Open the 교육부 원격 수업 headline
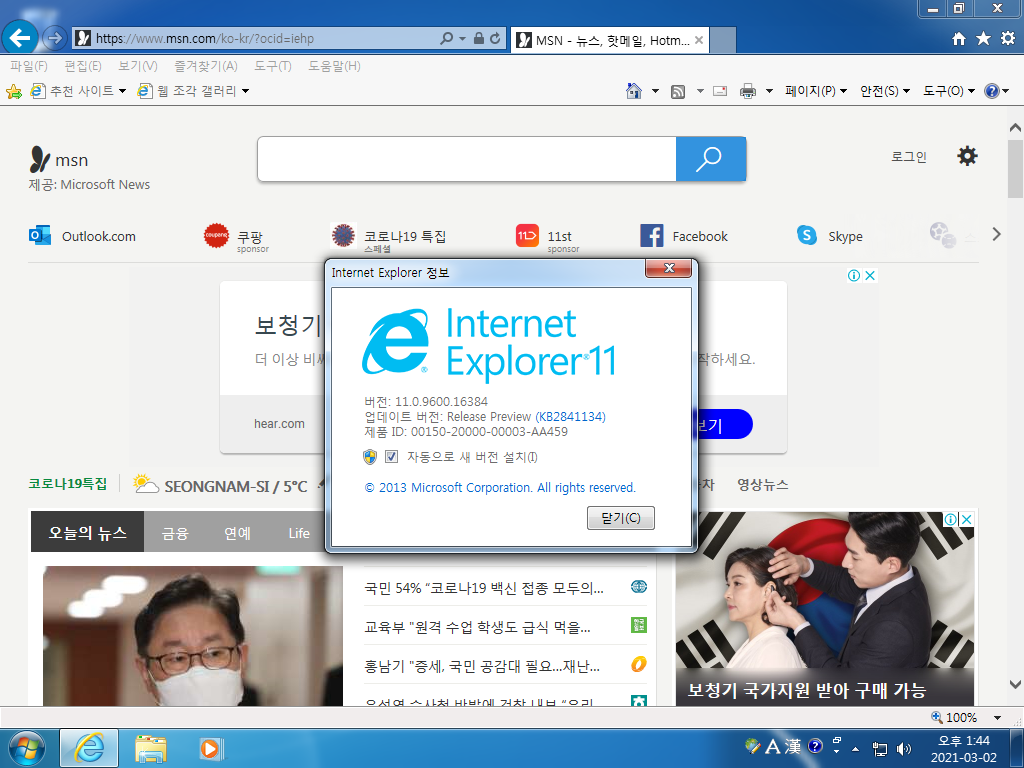 click(477, 627)
